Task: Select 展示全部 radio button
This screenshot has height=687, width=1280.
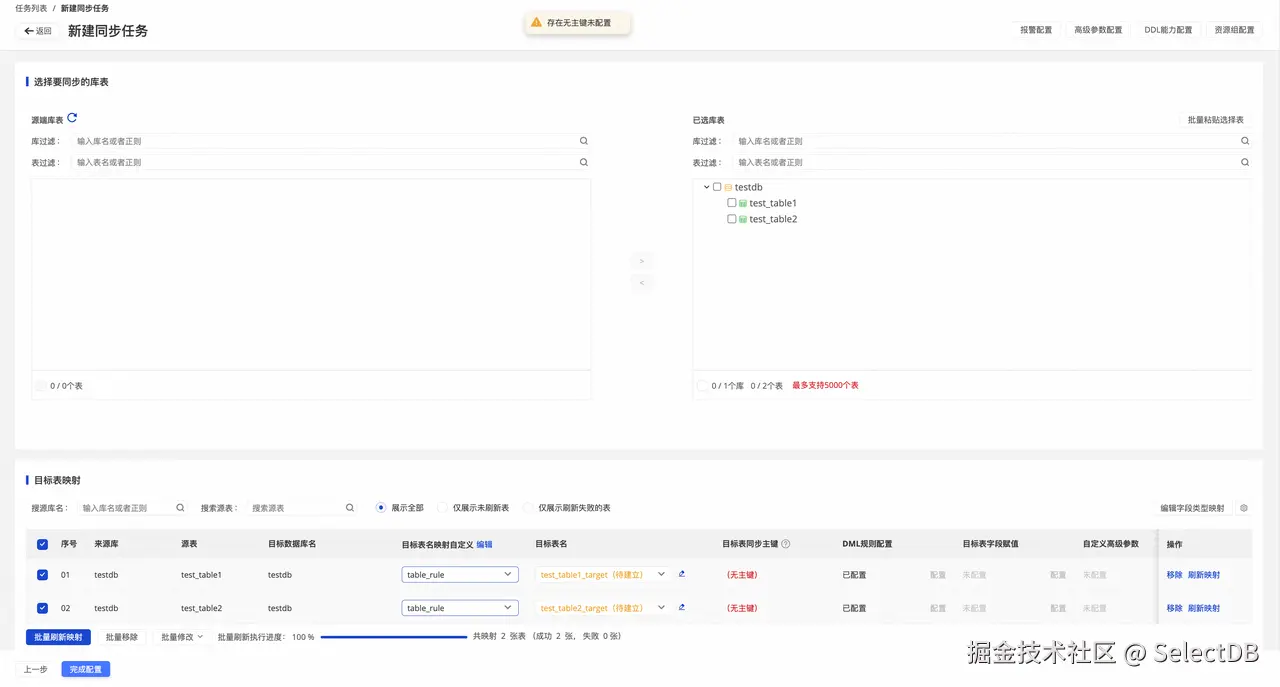Action: point(381,508)
